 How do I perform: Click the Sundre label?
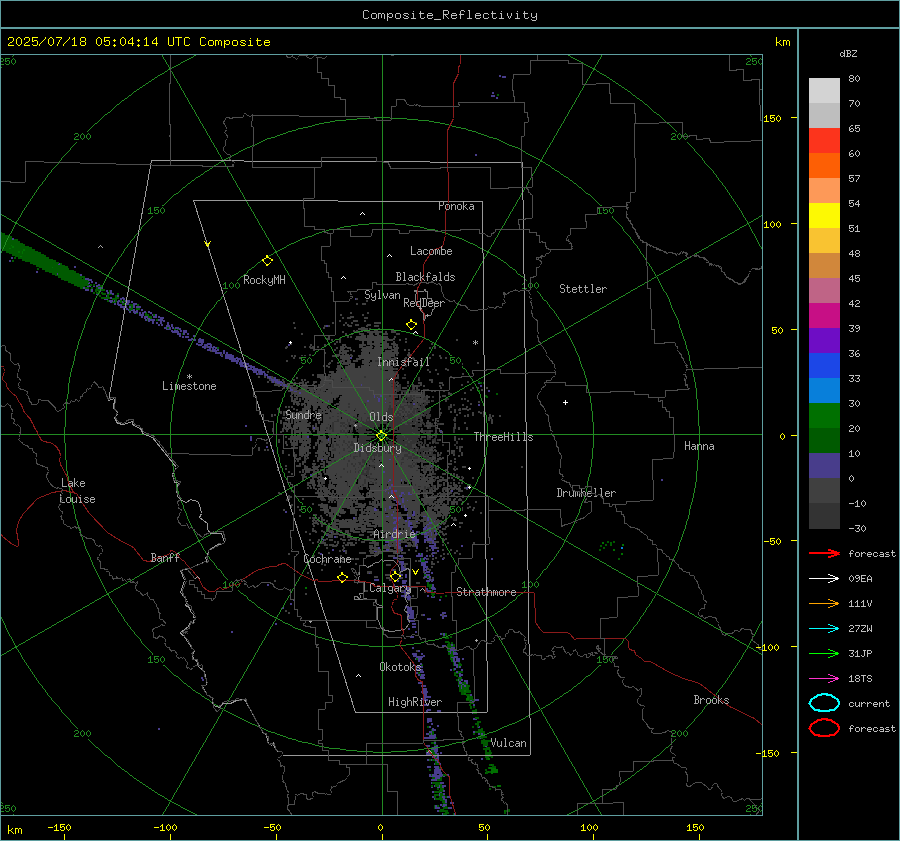click(303, 414)
